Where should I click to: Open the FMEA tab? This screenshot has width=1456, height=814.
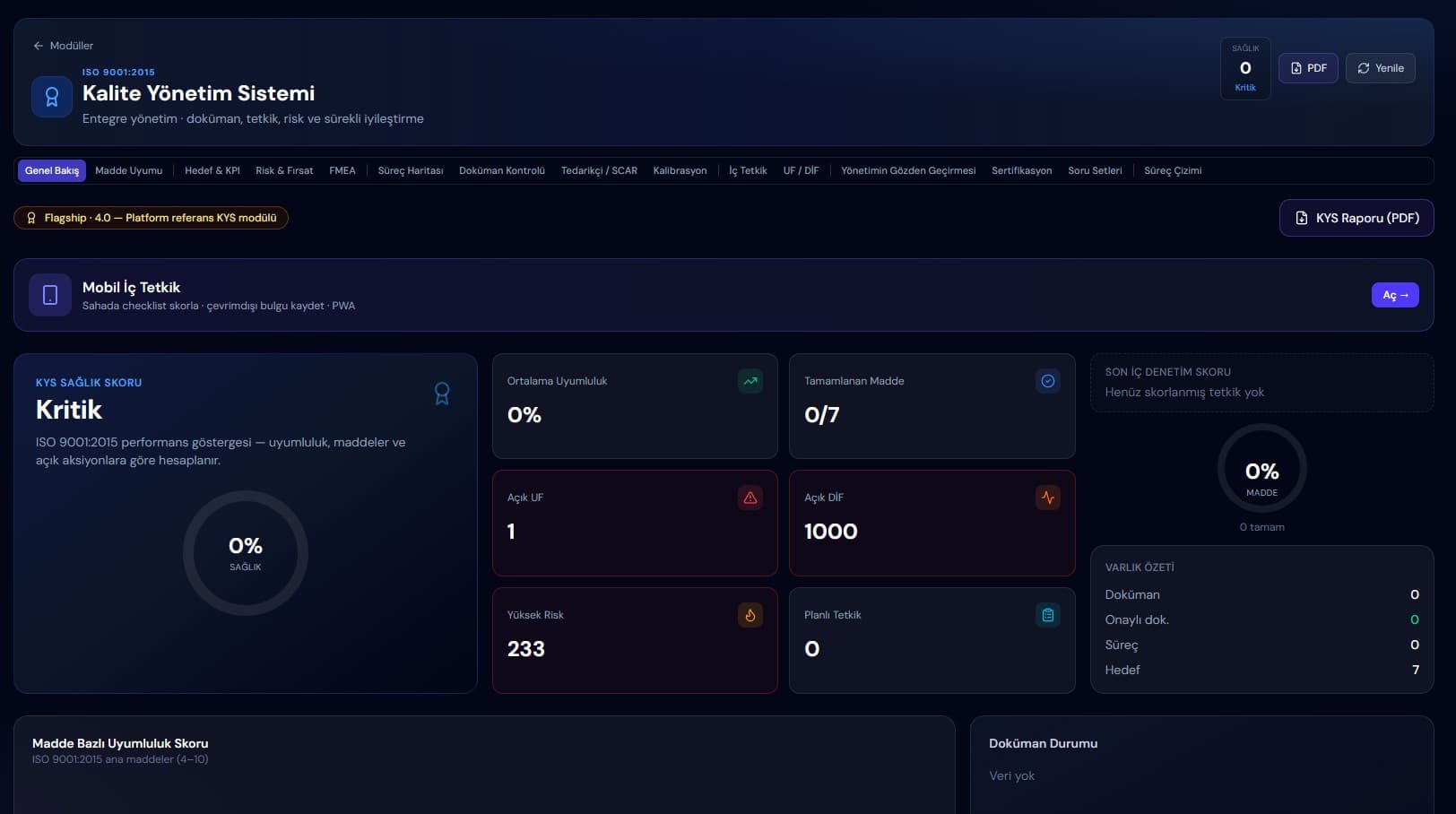[x=342, y=170]
